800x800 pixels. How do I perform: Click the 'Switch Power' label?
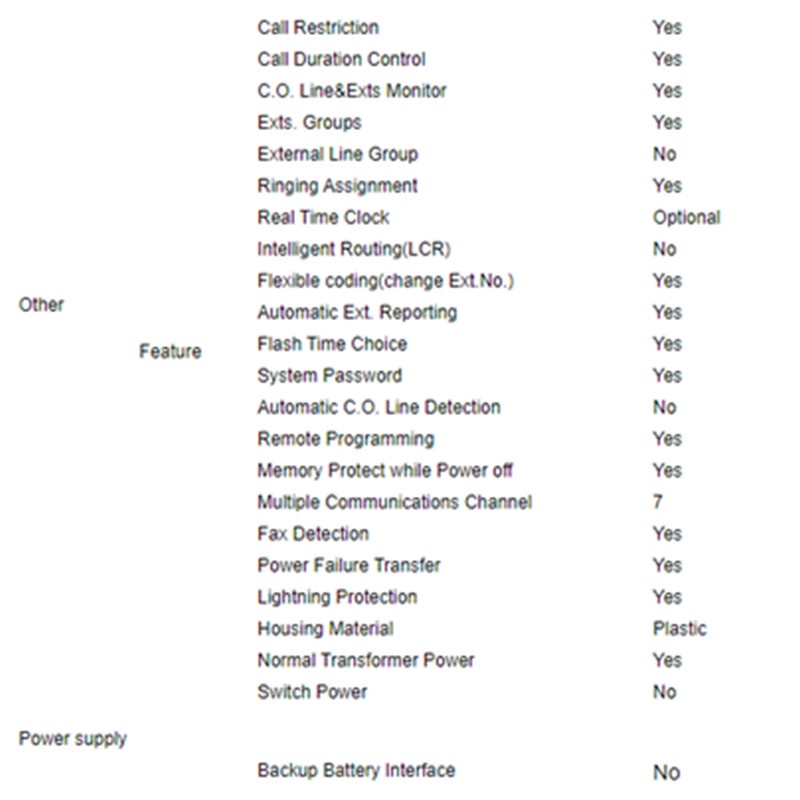click(x=312, y=692)
